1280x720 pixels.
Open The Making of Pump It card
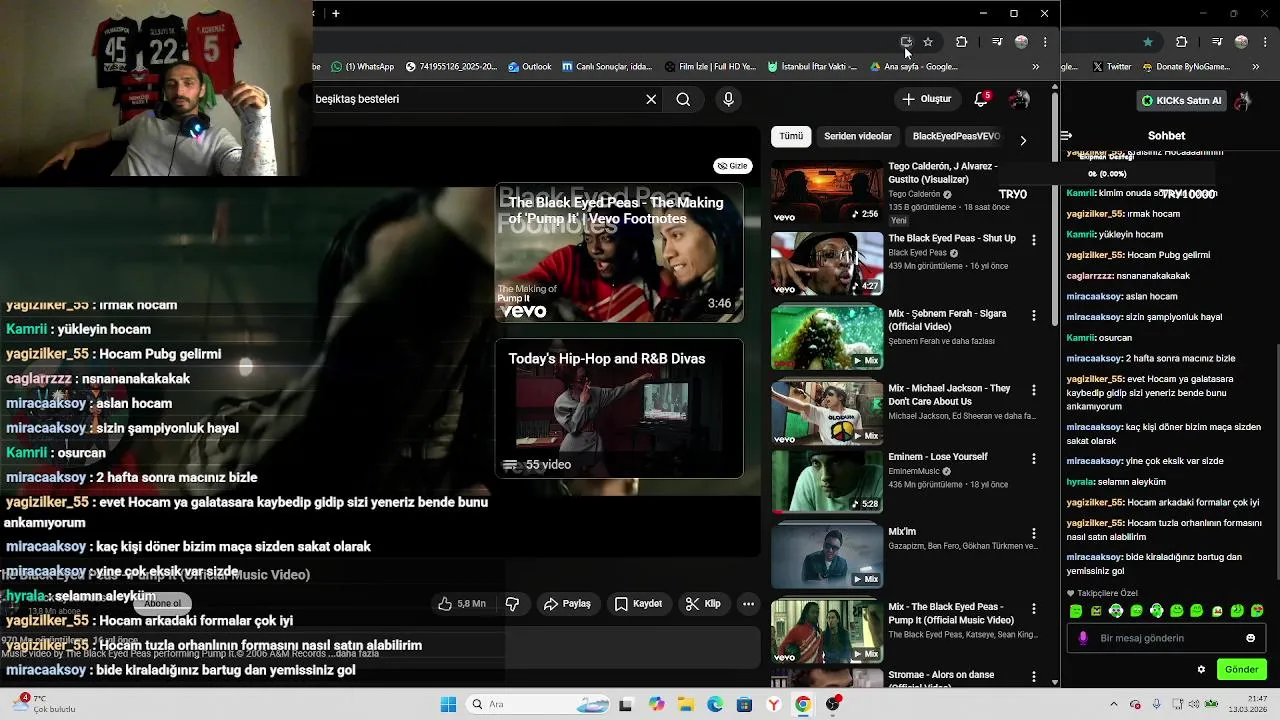click(619, 252)
